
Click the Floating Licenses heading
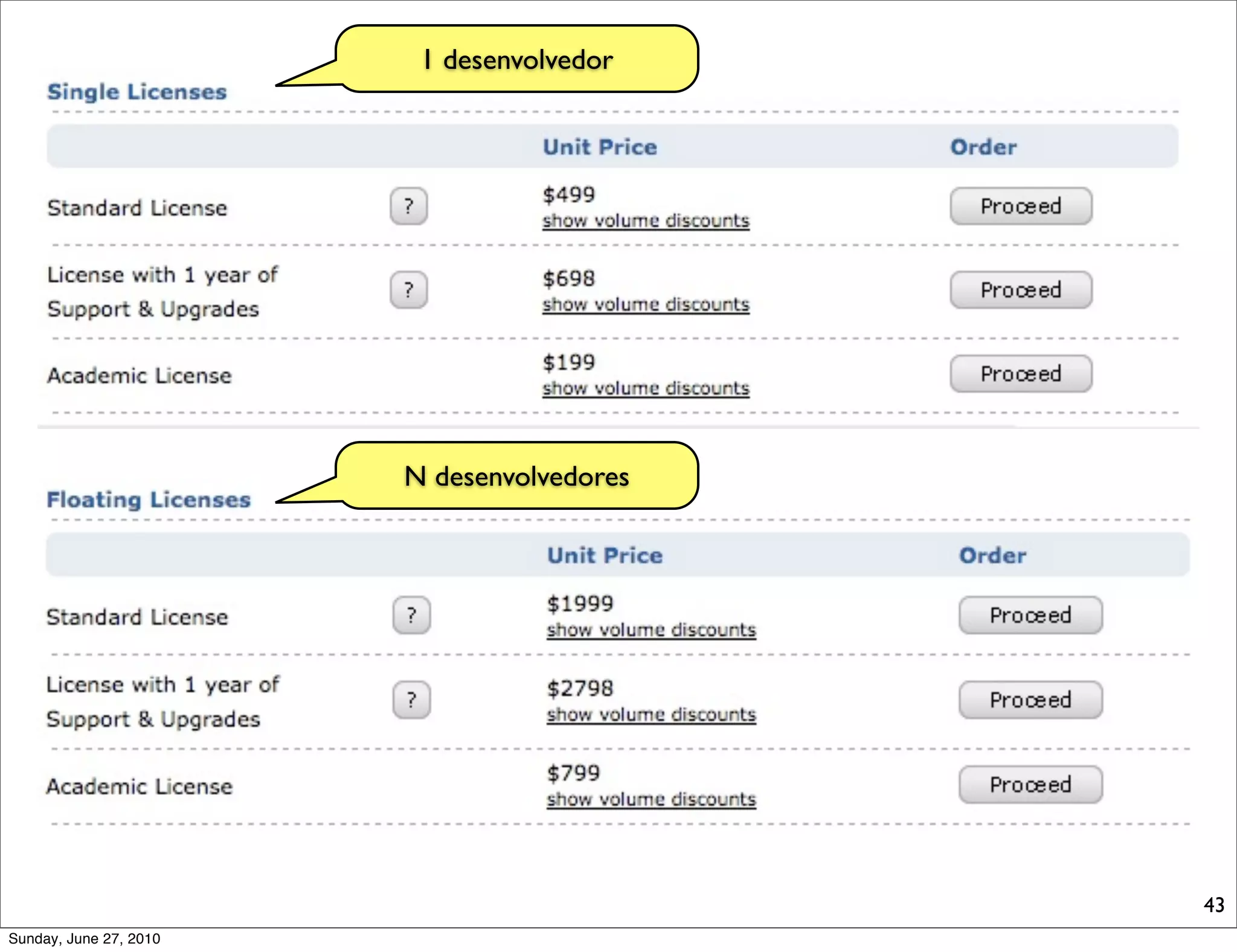coord(149,500)
